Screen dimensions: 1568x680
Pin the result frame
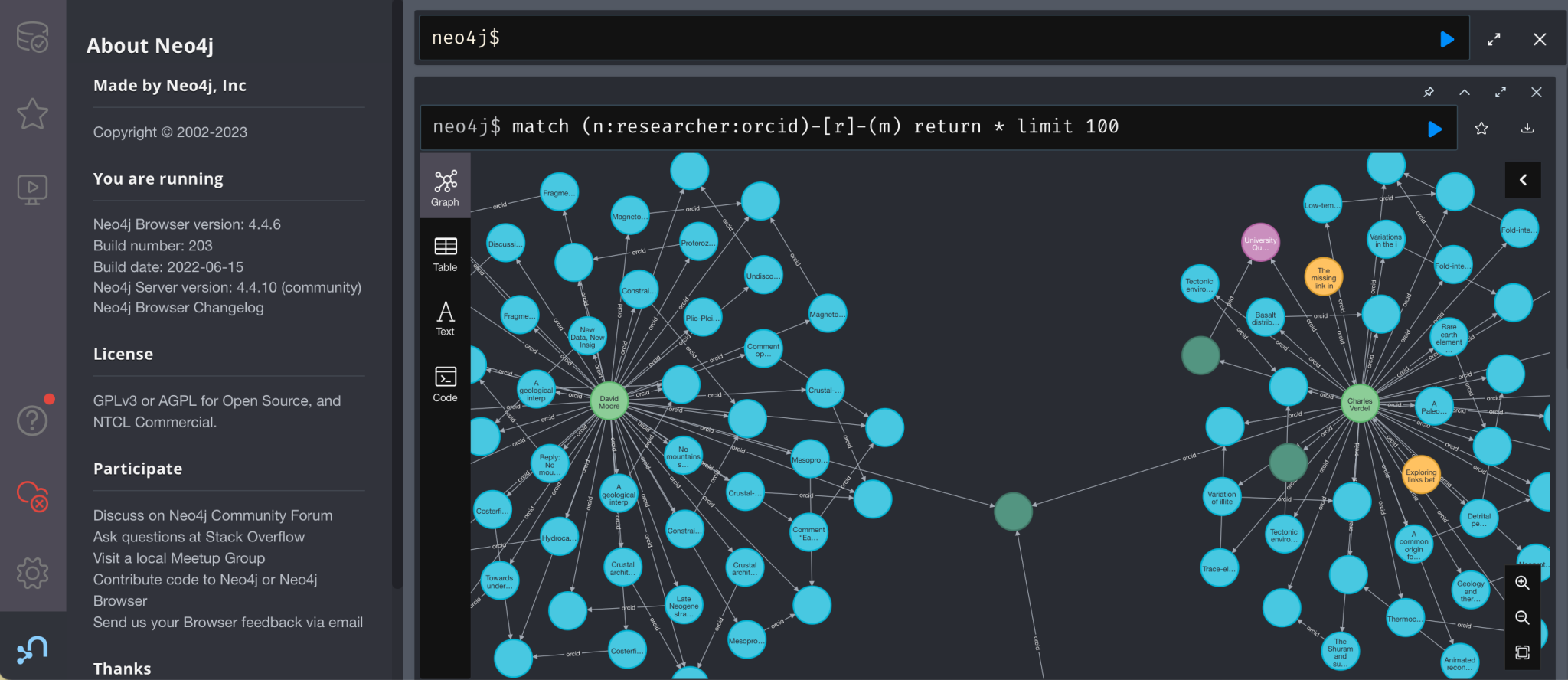[1429, 93]
